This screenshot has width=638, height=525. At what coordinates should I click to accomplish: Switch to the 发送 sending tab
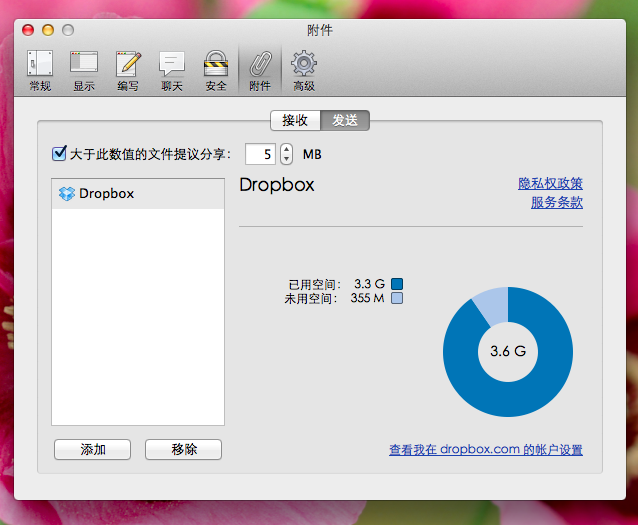[x=345, y=120]
